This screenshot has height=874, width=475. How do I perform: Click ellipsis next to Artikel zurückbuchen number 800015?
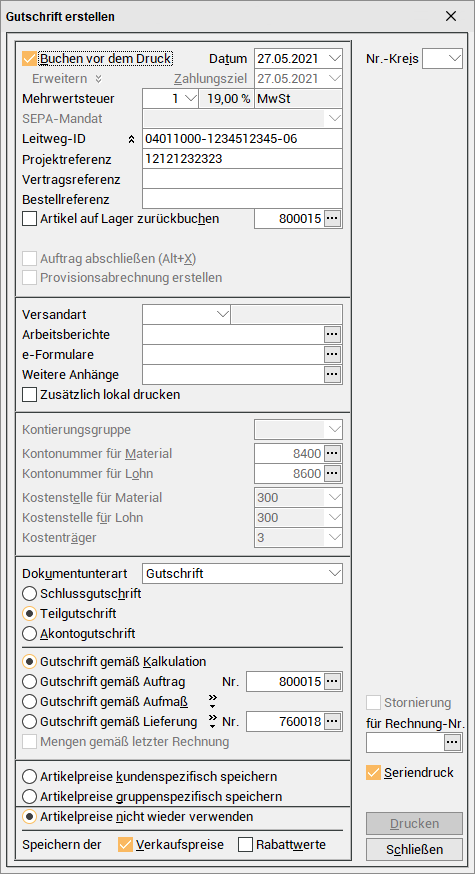click(x=332, y=218)
